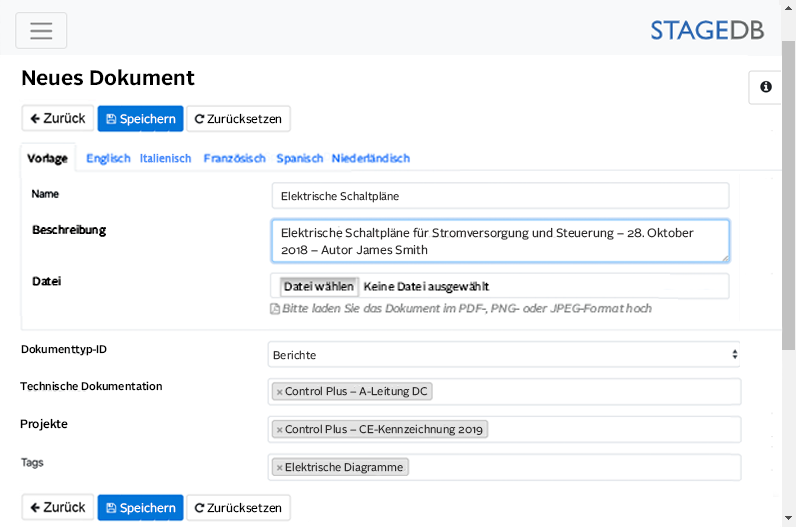Click the info icon button
The image size is (796, 527).
point(765,87)
